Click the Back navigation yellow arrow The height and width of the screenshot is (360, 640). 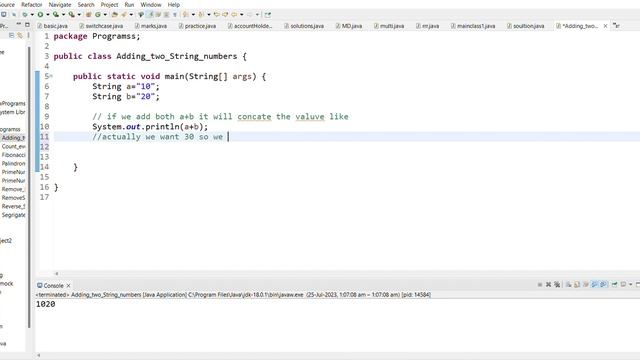click(234, 15)
